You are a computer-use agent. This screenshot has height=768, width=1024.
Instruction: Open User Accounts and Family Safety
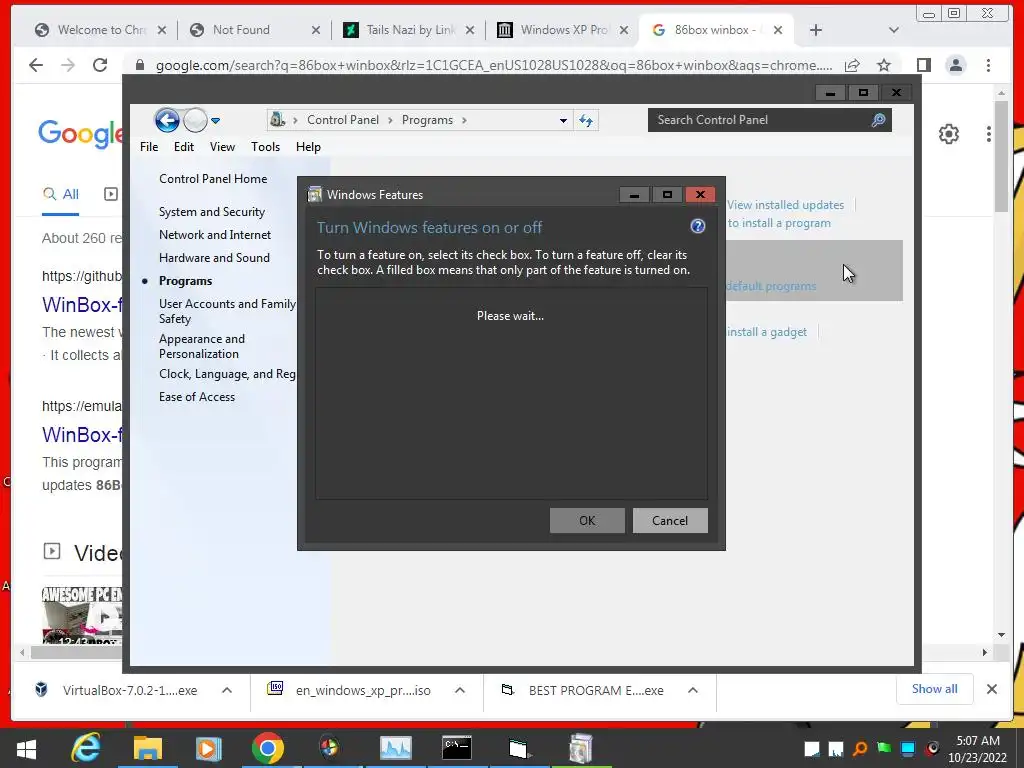click(227, 311)
